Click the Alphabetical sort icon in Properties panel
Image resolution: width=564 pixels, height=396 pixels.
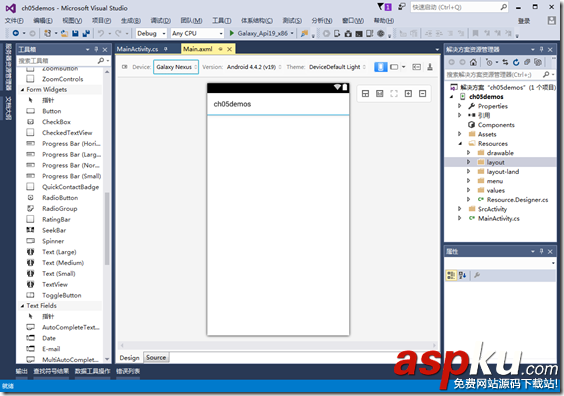[463, 276]
